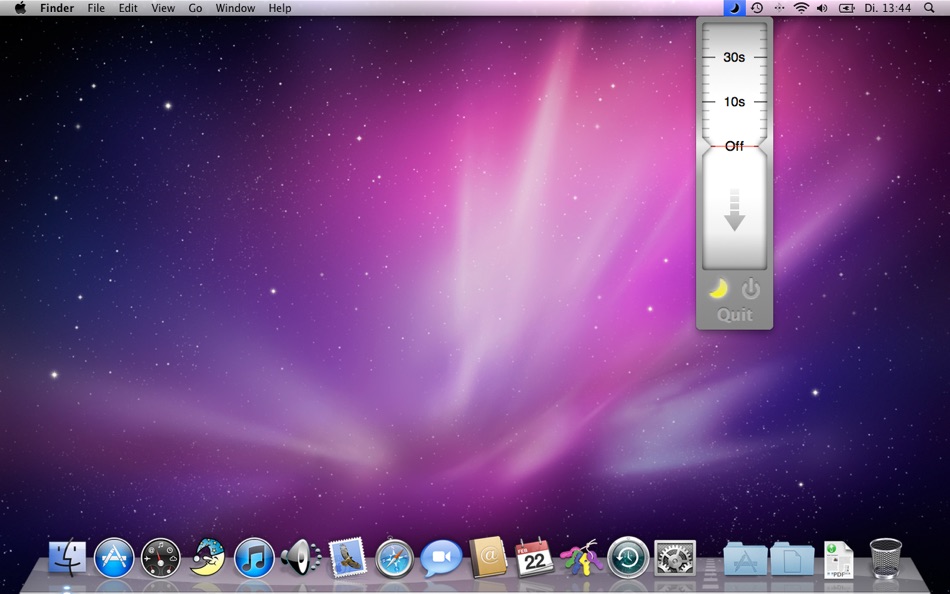
Task: Set the timer slider to 10s
Action: point(734,101)
